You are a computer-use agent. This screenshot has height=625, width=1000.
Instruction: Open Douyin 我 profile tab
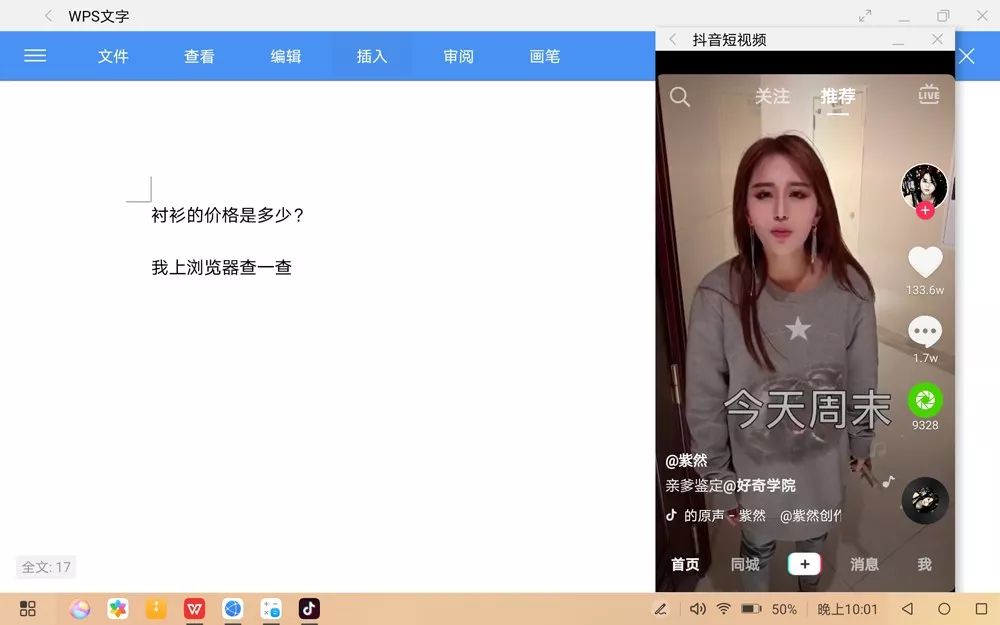924,564
